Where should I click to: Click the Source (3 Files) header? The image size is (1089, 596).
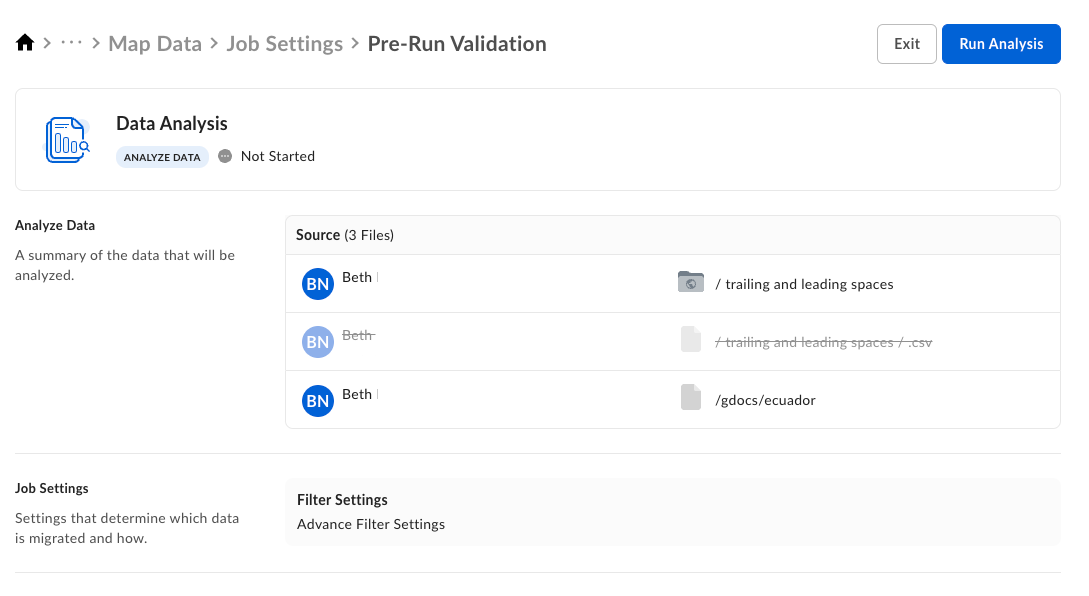[x=345, y=235]
